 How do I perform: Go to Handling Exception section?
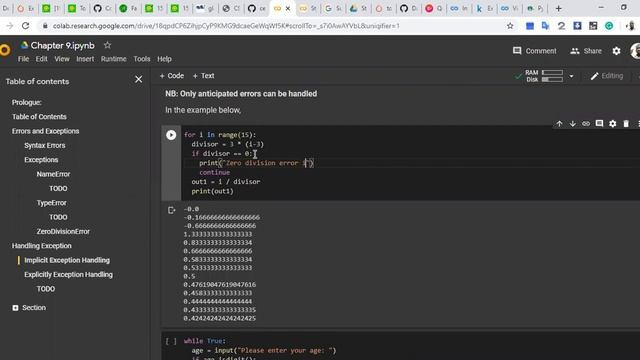tap(42, 246)
